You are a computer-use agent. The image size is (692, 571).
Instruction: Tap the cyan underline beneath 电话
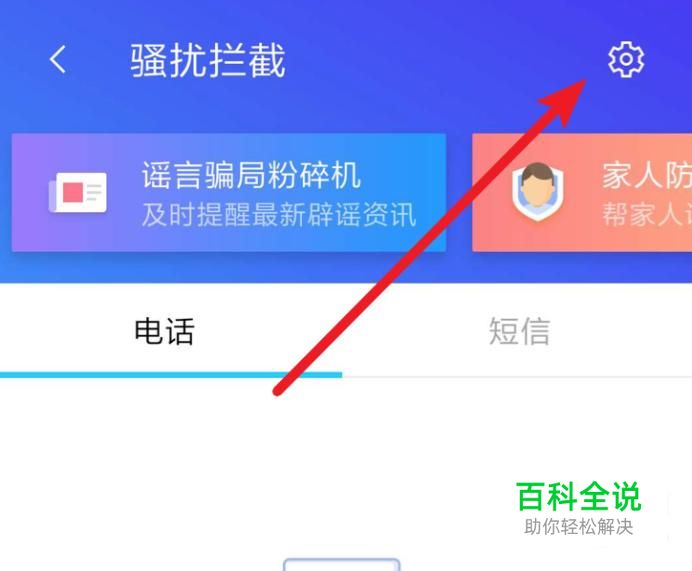171,375
